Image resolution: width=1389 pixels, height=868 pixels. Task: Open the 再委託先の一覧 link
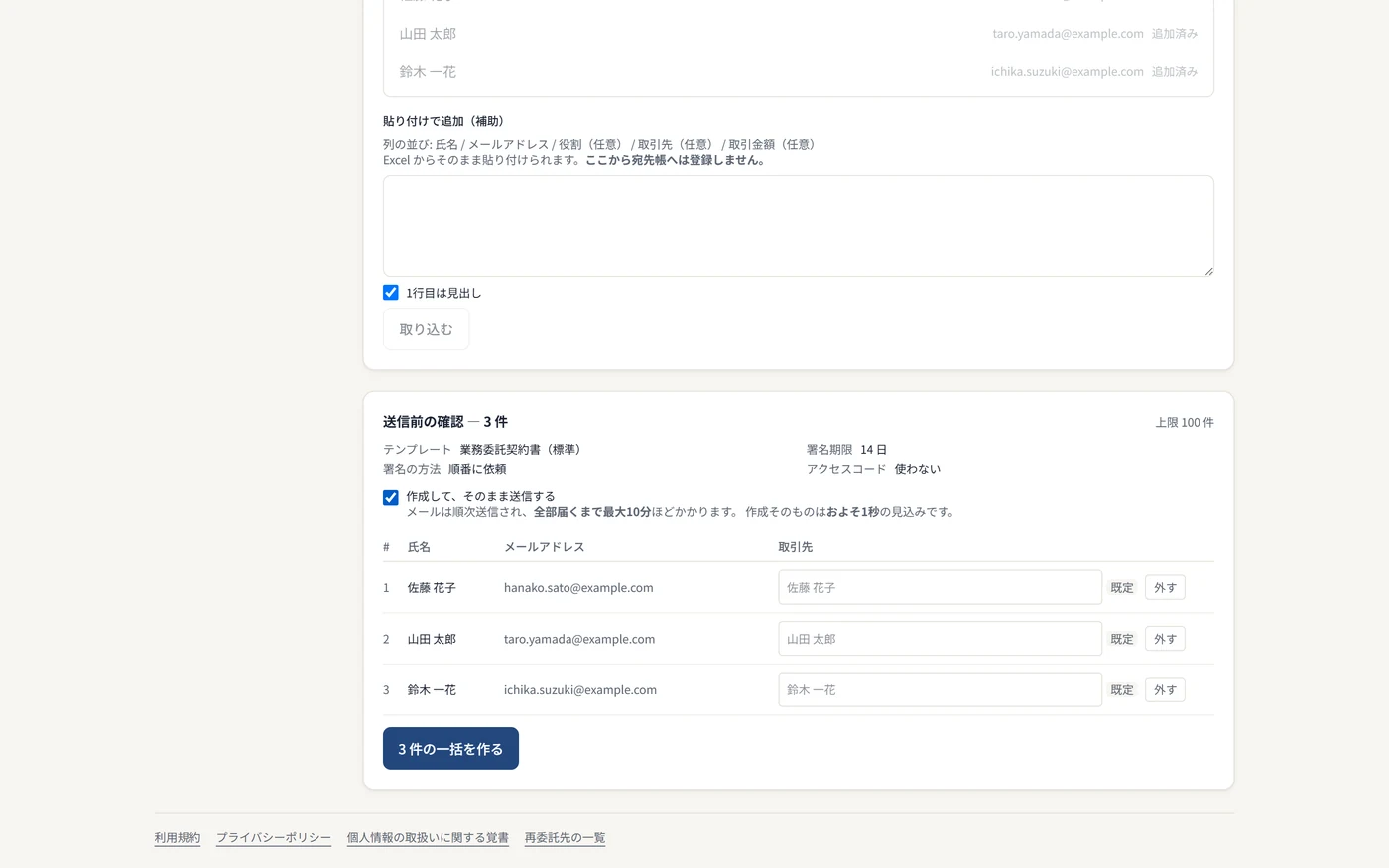[565, 838]
